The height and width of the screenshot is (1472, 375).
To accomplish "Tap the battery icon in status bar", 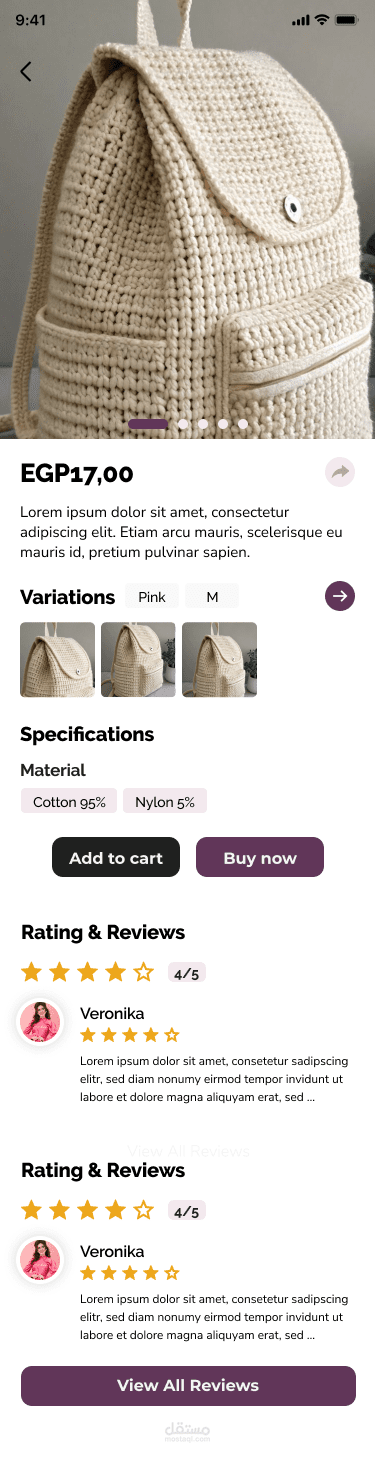I will coord(346,20).
